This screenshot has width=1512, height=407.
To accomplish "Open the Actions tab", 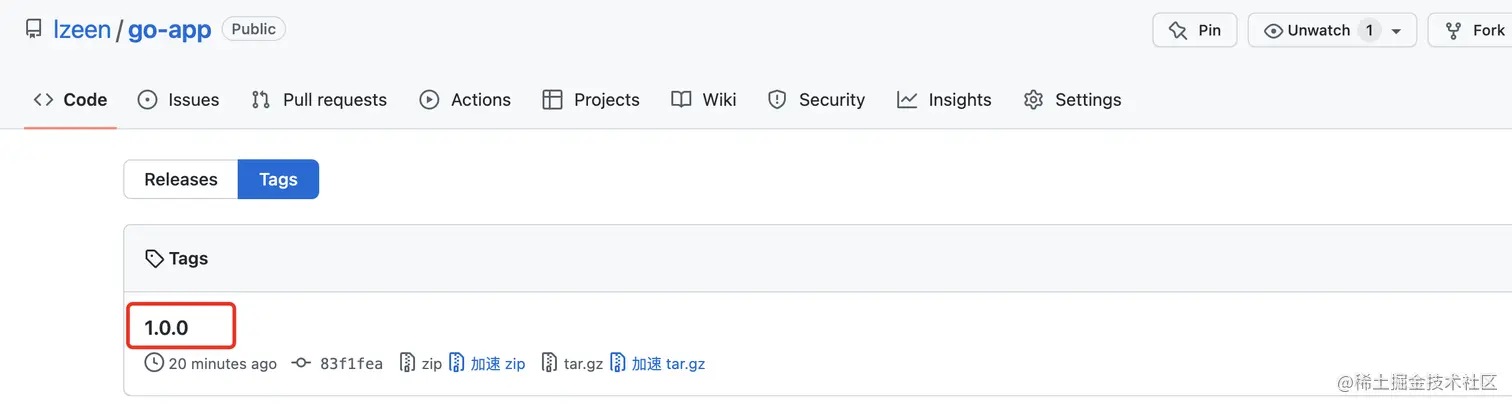I will (465, 100).
